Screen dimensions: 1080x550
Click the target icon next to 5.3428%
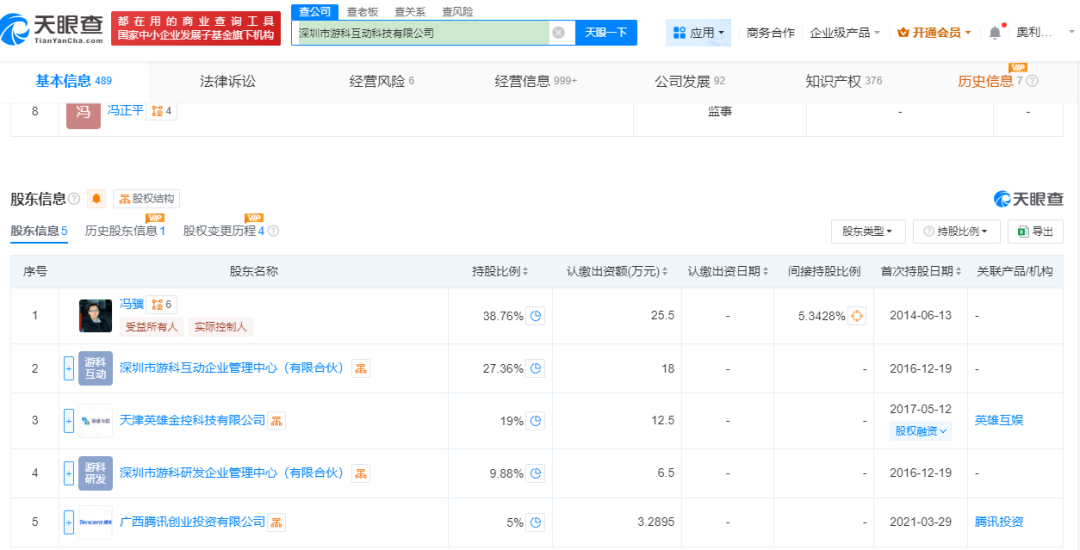tap(857, 316)
